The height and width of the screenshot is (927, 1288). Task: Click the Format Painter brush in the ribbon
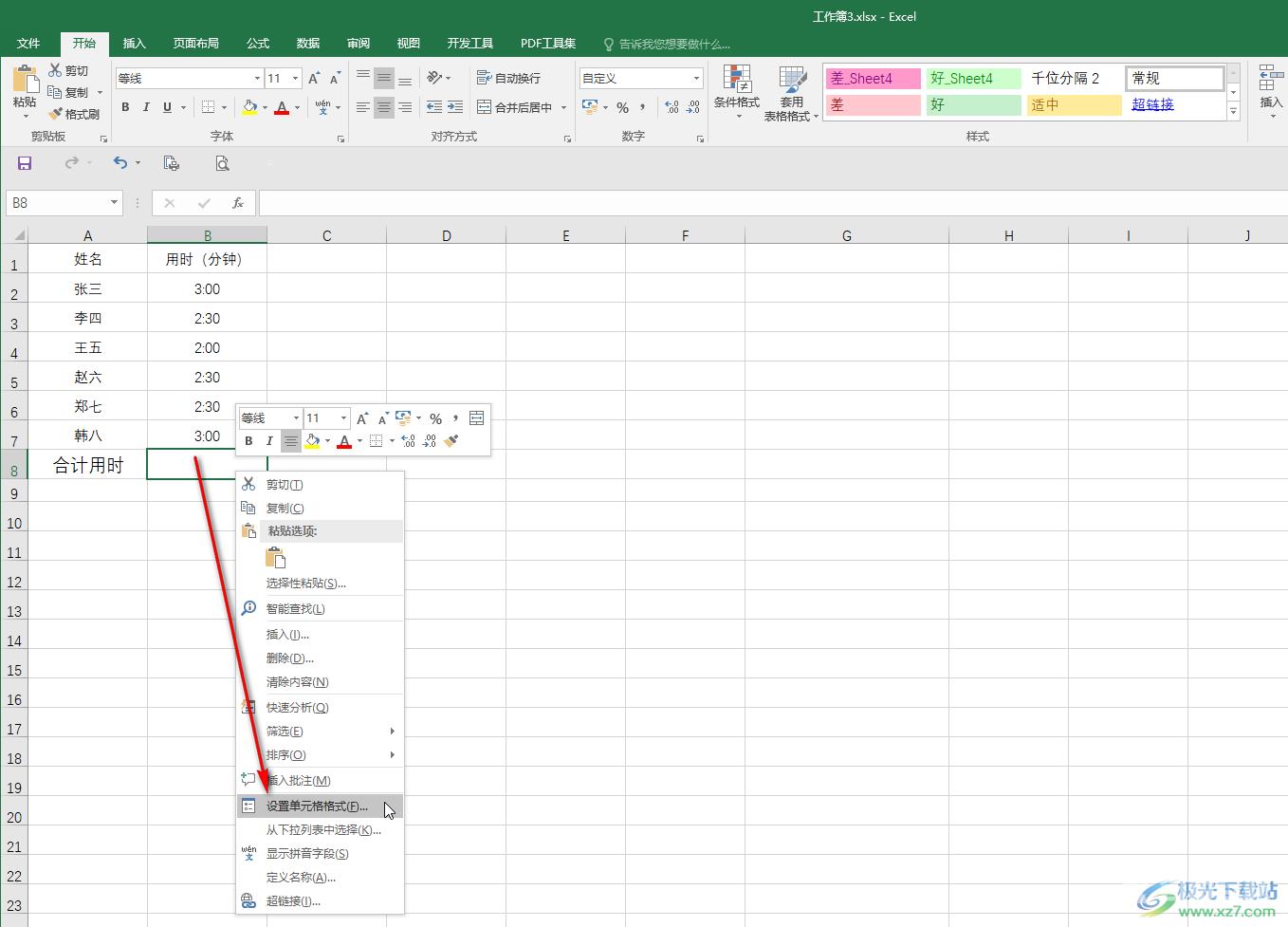tap(55, 114)
